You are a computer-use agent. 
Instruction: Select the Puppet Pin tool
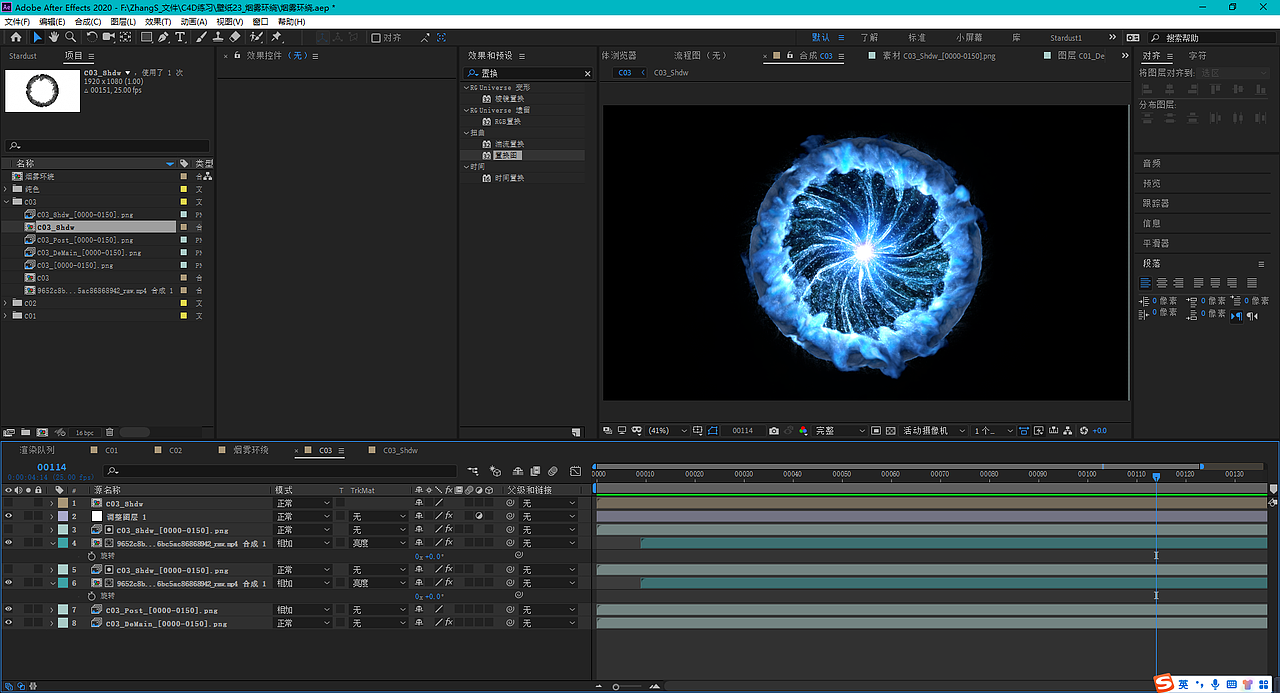(x=276, y=37)
